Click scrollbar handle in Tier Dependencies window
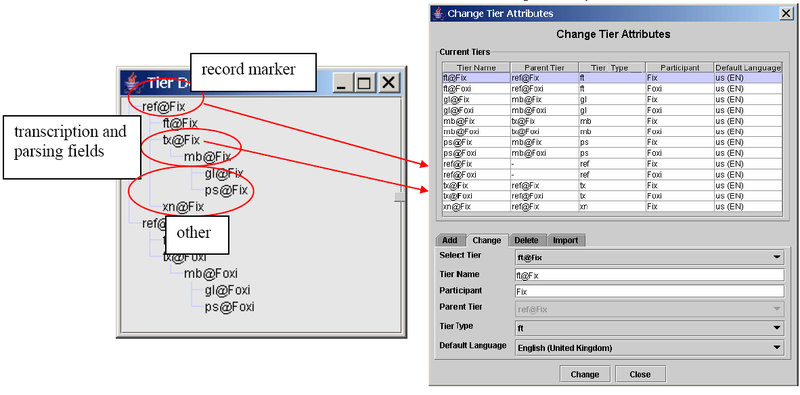The width and height of the screenshot is (800, 395). click(x=400, y=197)
